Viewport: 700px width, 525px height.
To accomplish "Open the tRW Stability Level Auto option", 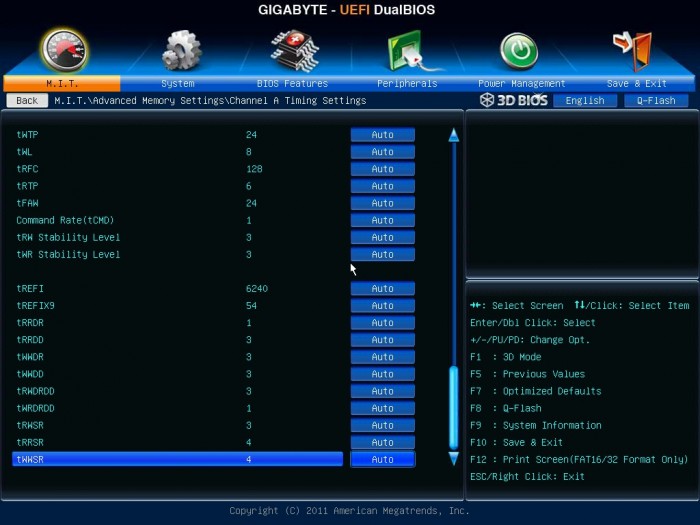I will (x=383, y=238).
